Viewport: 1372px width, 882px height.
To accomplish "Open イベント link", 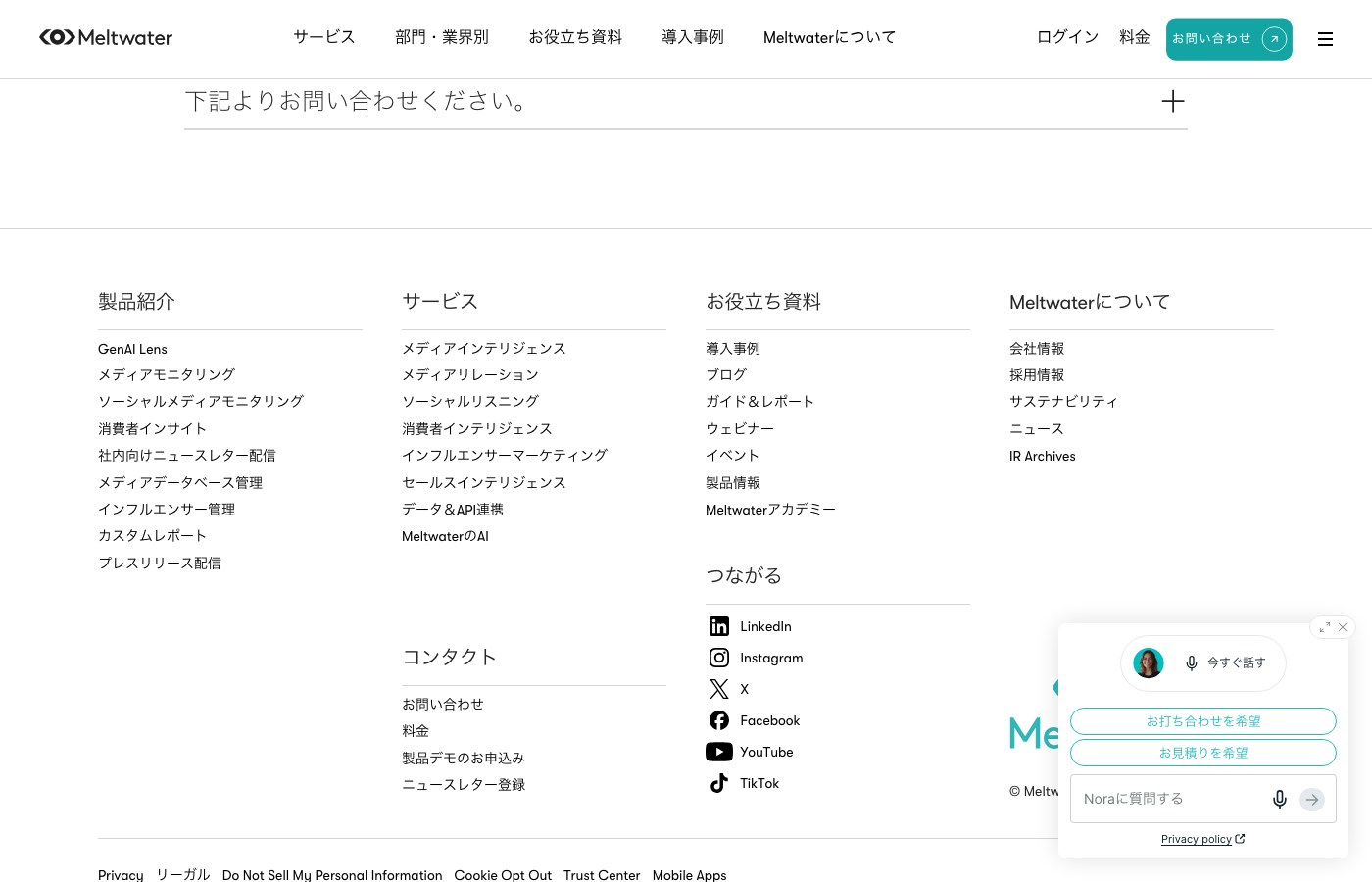I will coord(733,456).
